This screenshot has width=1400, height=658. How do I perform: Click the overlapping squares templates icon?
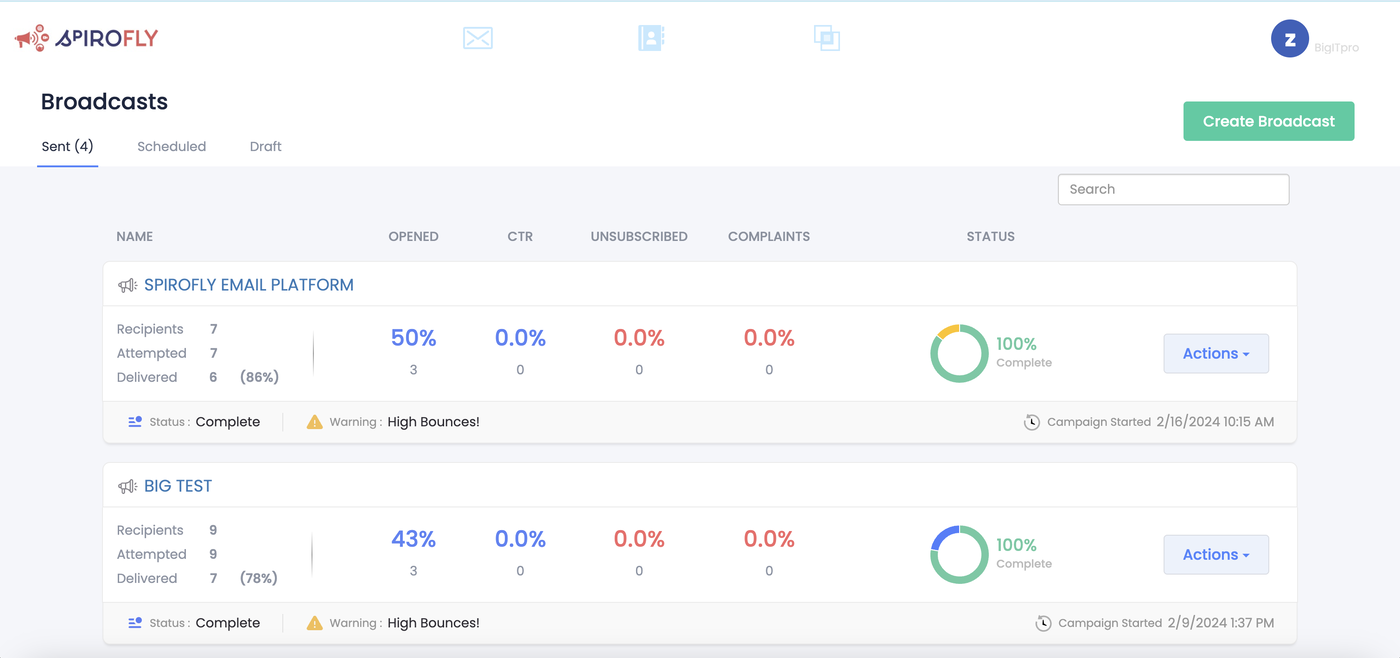tap(826, 39)
